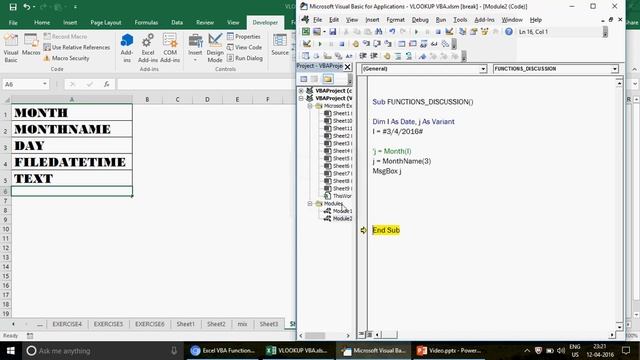The width and height of the screenshot is (640, 360).
Task: Open Project Explorer icon in VBA toolbar
Action: point(462,31)
